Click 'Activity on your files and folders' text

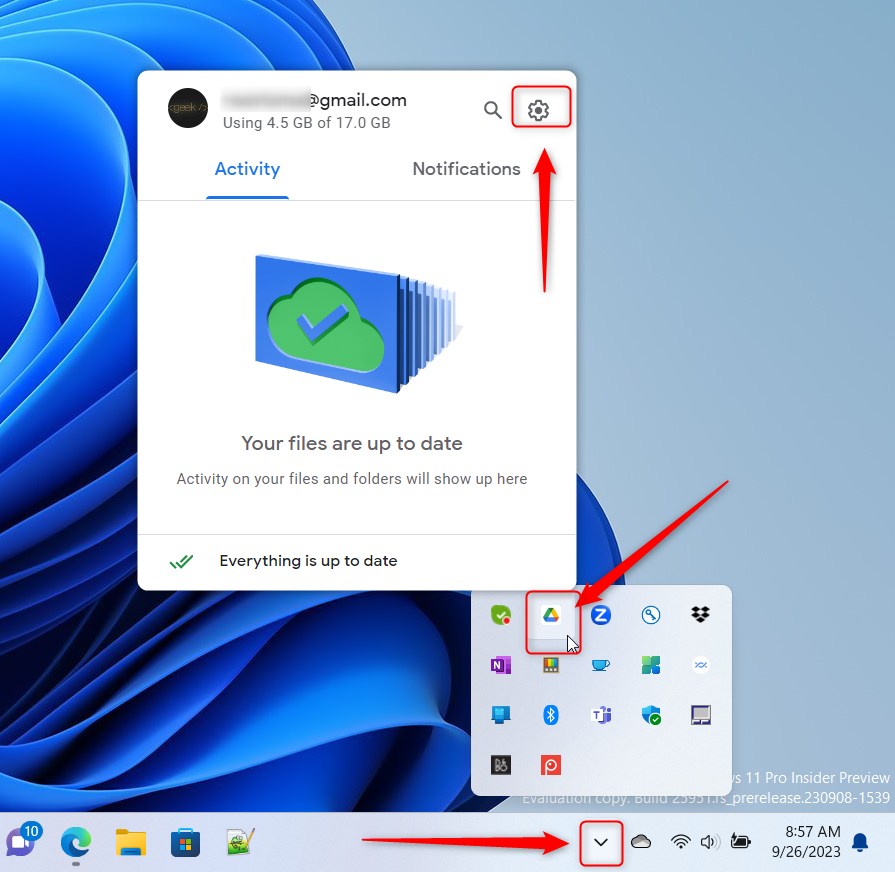click(352, 479)
